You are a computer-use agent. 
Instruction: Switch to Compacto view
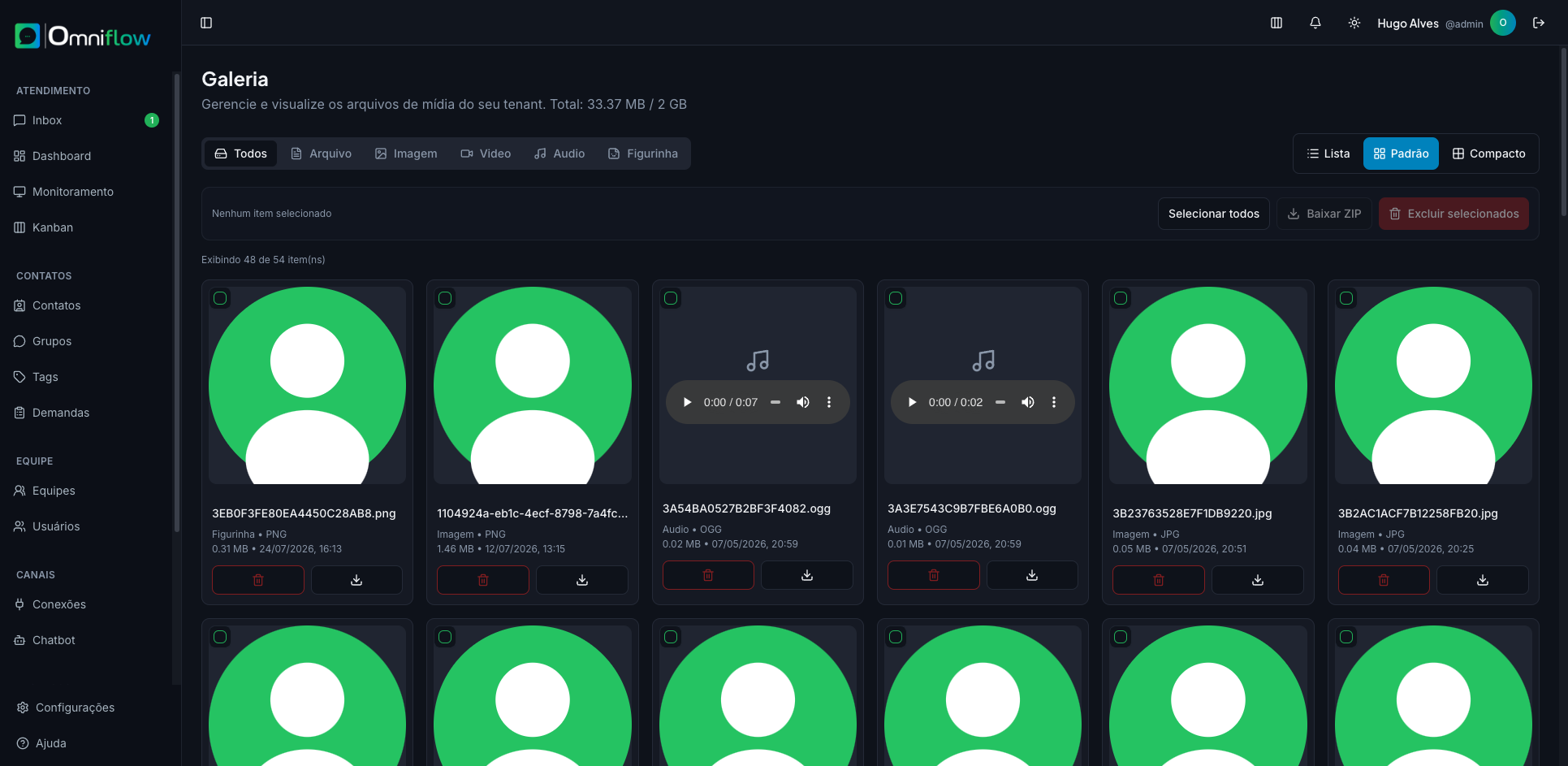click(x=1488, y=154)
